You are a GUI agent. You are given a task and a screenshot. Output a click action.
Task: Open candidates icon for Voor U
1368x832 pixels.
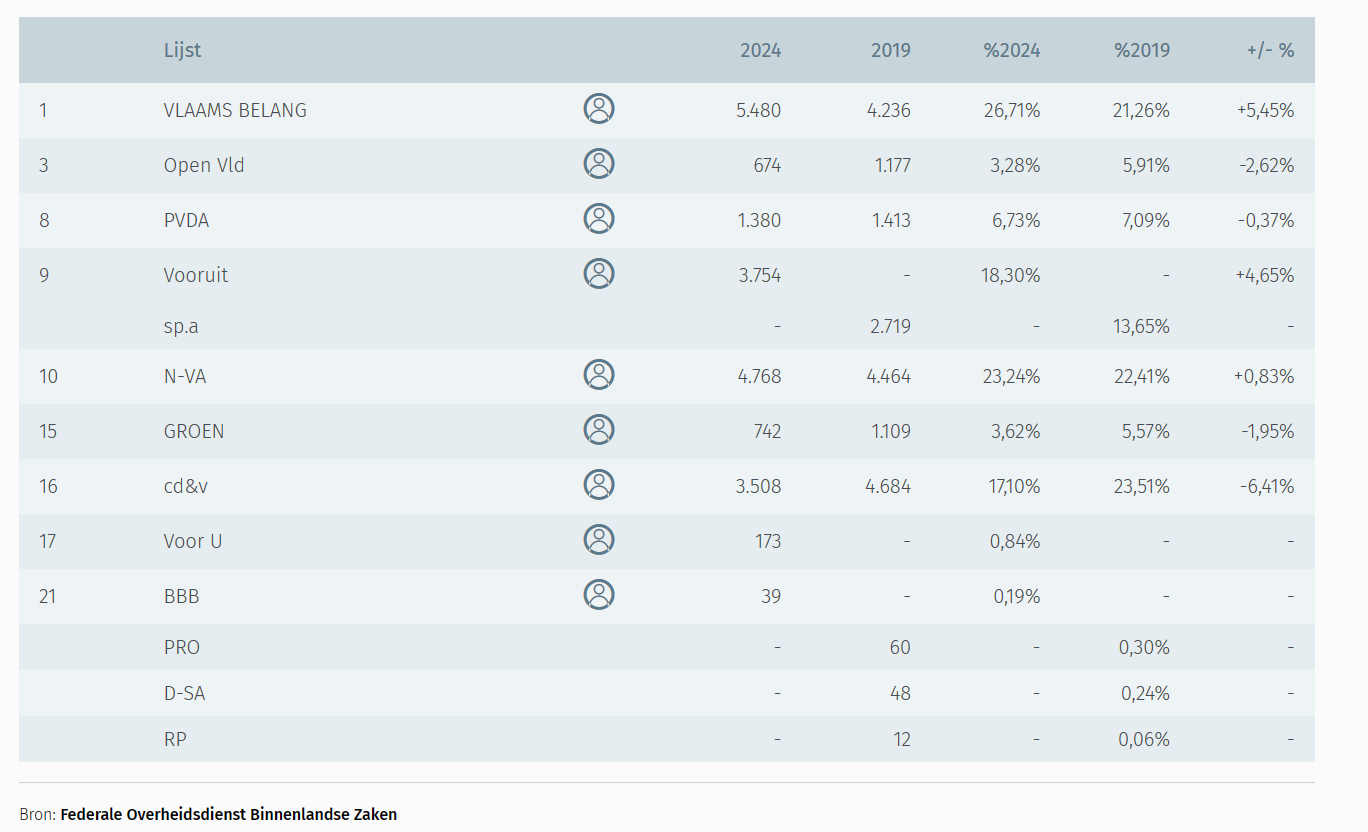click(599, 540)
